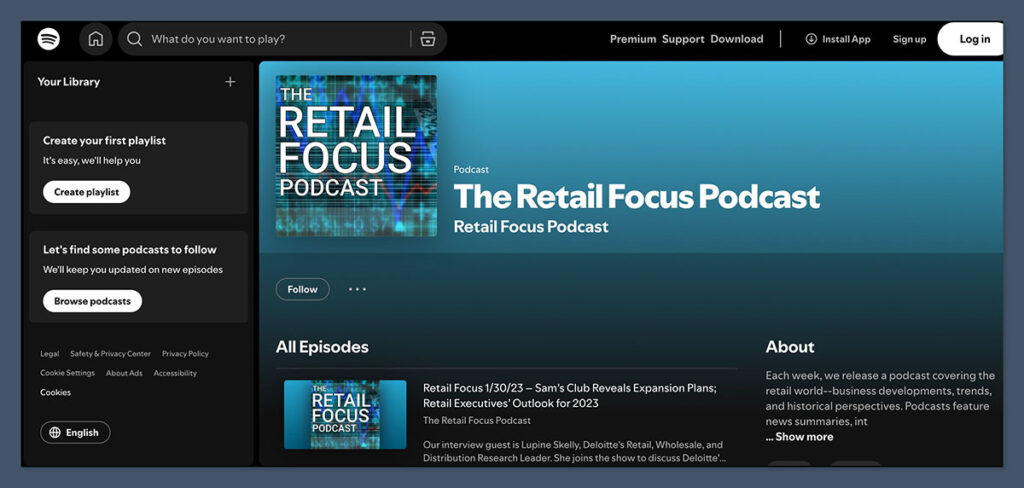Click the plus icon in Your Library

coord(230,82)
